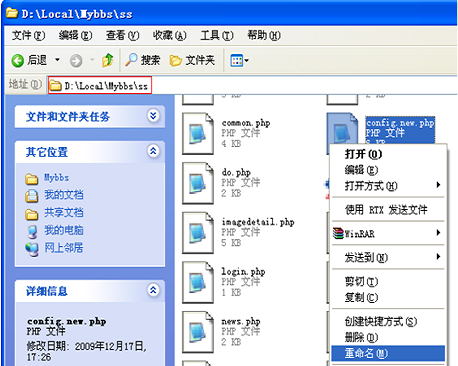
Task: Open the Mybbs folder link
Action: click(x=57, y=178)
